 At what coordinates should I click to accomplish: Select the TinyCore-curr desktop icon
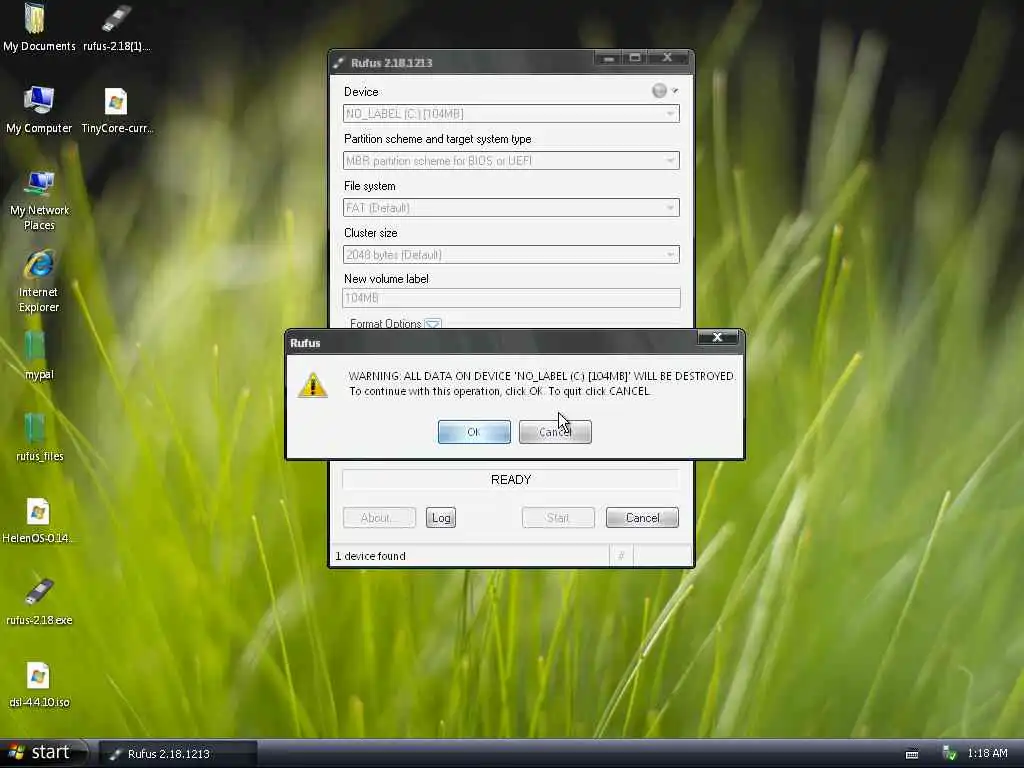(117, 110)
